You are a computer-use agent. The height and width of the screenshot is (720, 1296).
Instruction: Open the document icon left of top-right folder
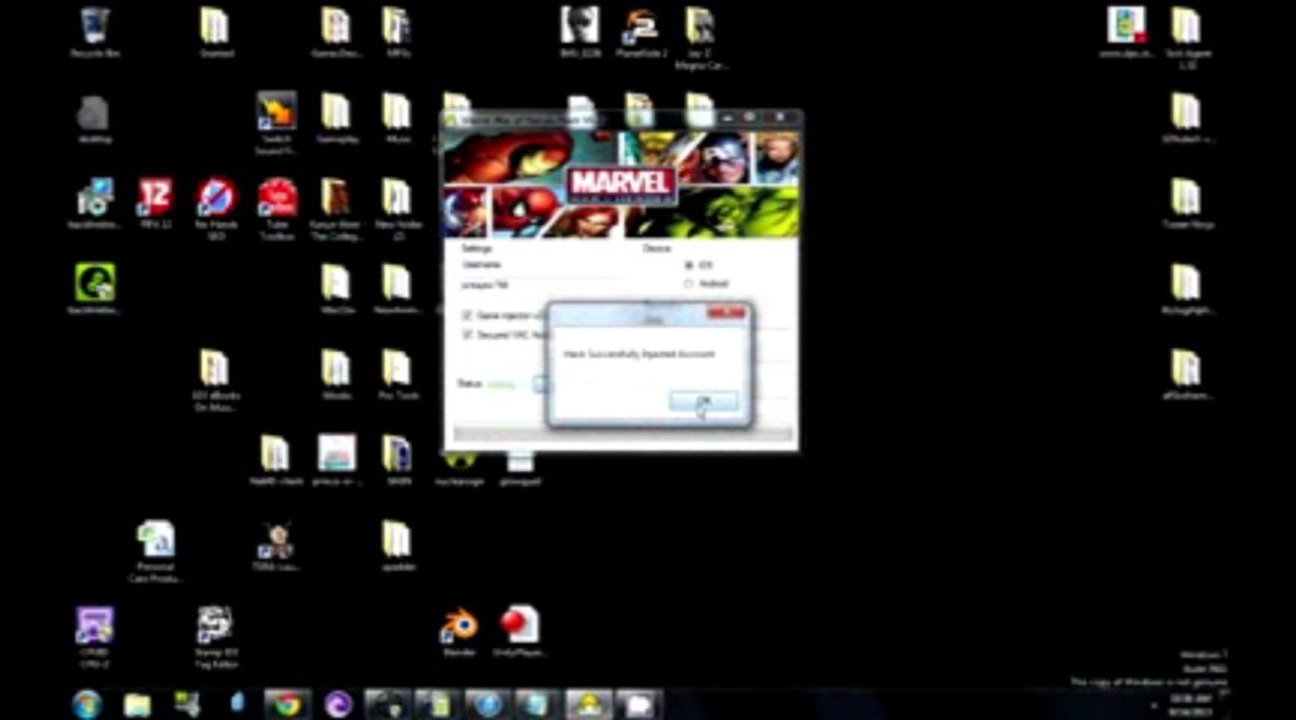(x=1126, y=32)
